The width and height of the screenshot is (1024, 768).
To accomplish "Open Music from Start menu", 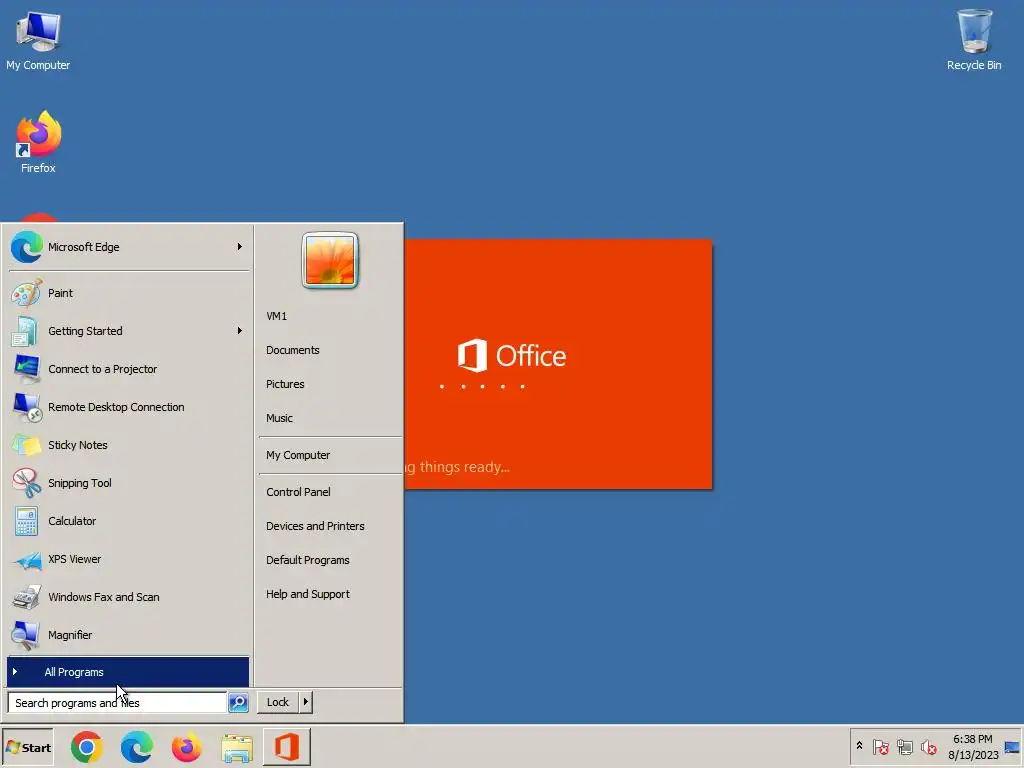I will tap(330, 418).
